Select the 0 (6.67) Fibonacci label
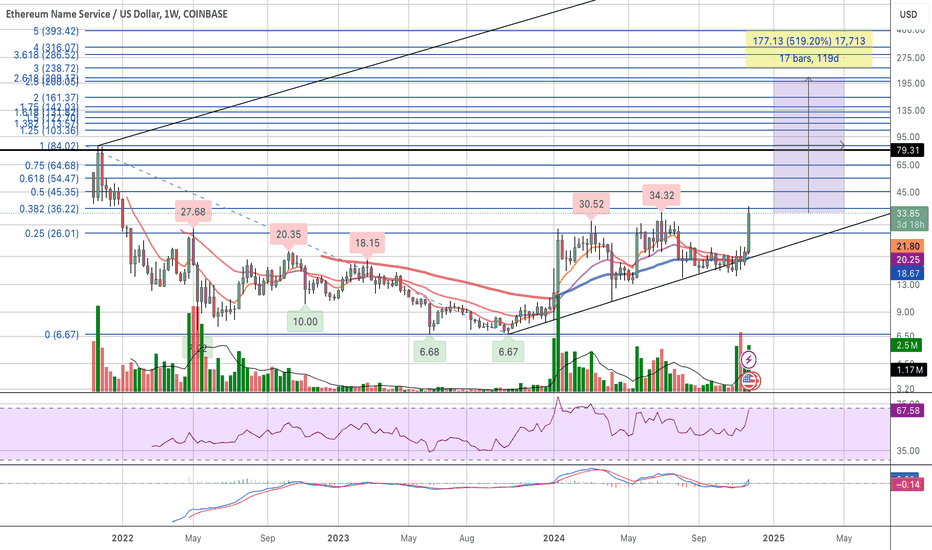This screenshot has height=550, width=932. 61,335
